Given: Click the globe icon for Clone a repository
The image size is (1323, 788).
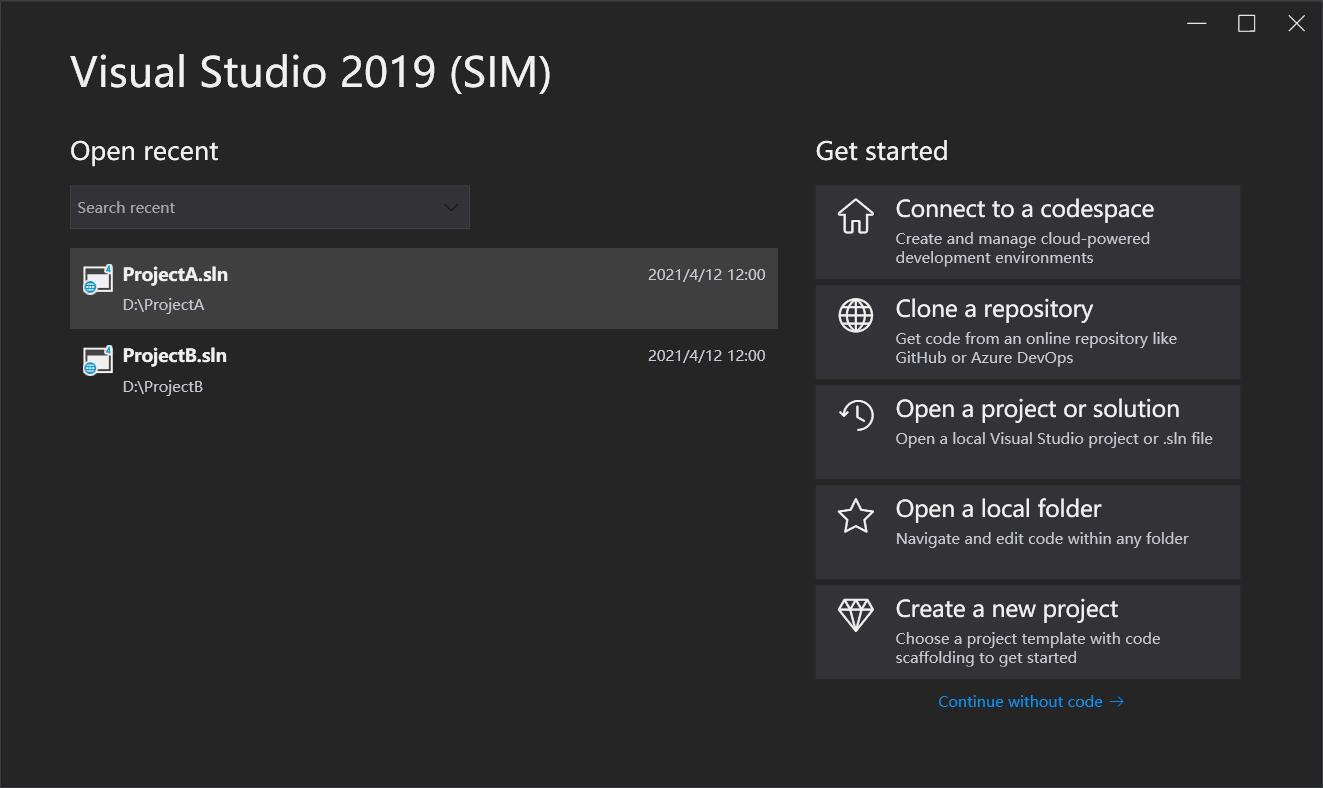Looking at the screenshot, I should (x=855, y=316).
